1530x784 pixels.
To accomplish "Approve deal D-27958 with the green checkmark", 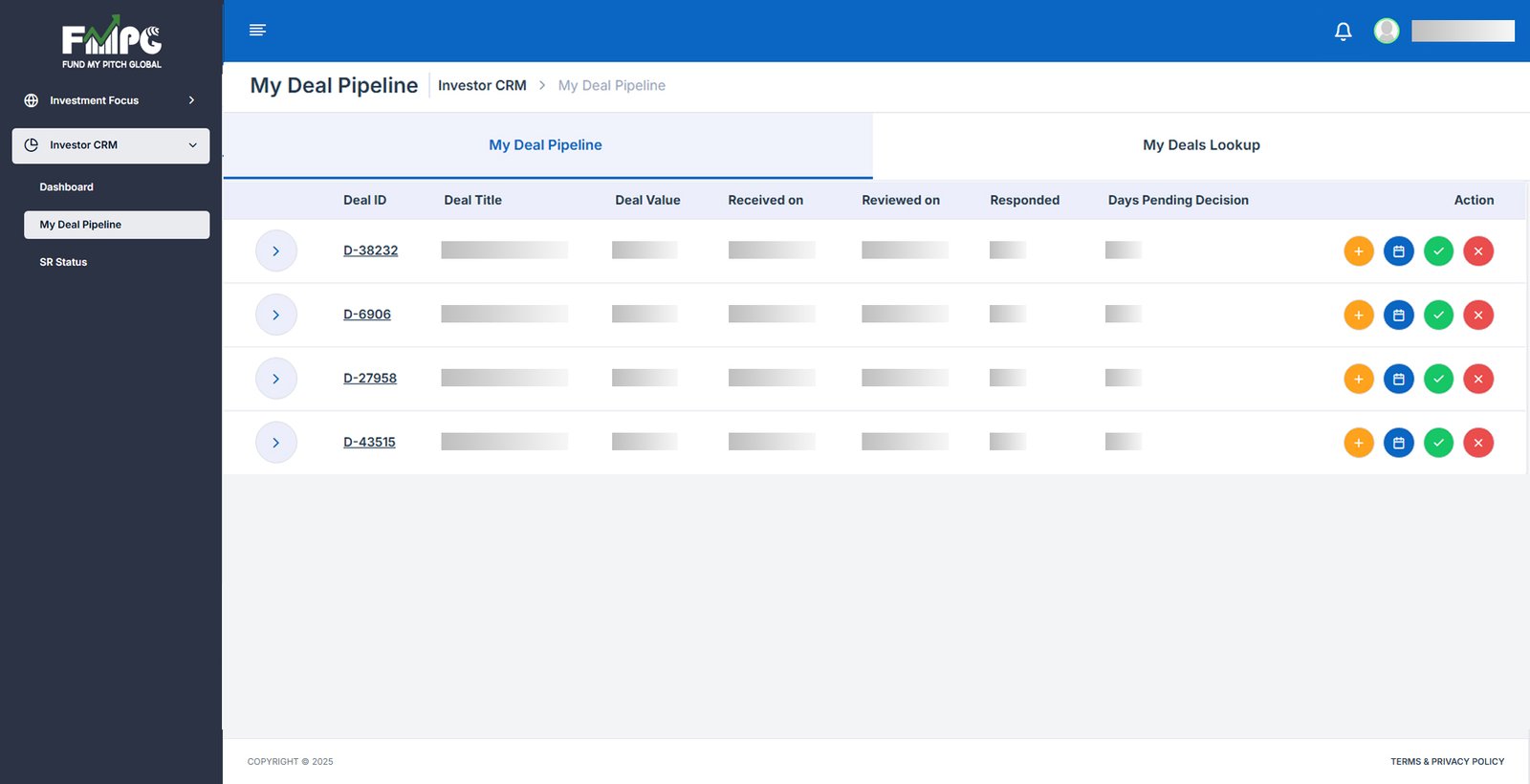I will (1438, 380).
